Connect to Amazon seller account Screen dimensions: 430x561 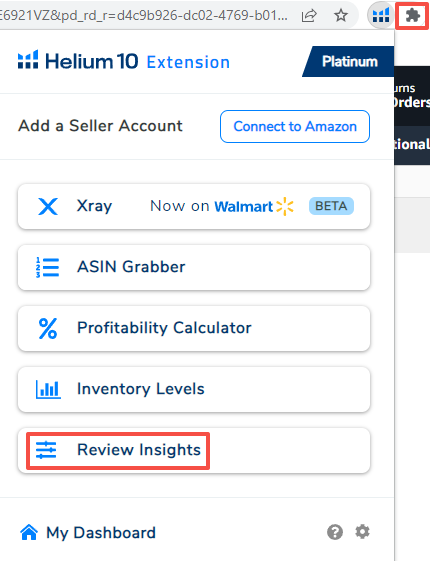(295, 126)
